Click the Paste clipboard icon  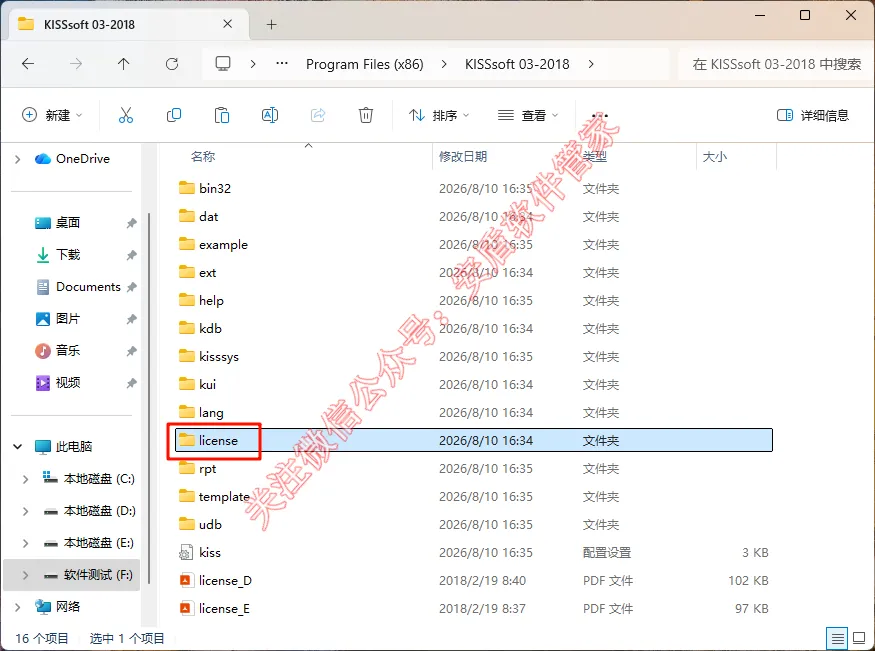click(x=222, y=115)
